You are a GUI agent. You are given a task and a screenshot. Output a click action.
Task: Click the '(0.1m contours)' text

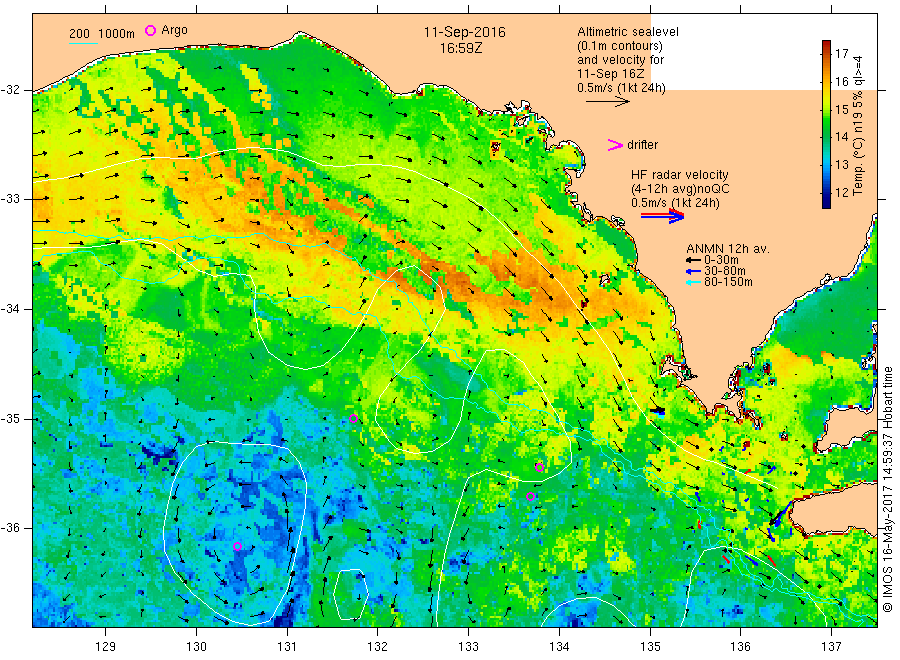[620, 46]
